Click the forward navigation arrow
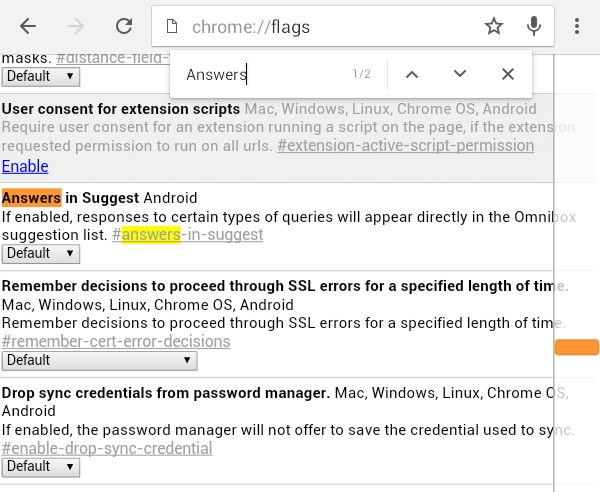The width and height of the screenshot is (600, 492). 76,27
